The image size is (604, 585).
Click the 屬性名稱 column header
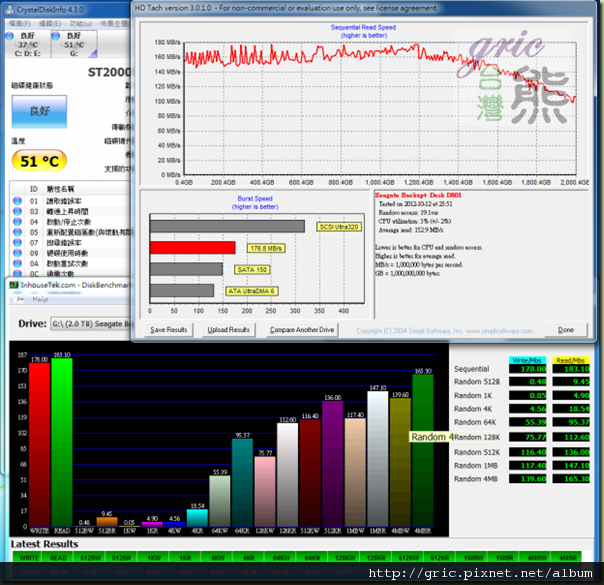coord(60,189)
